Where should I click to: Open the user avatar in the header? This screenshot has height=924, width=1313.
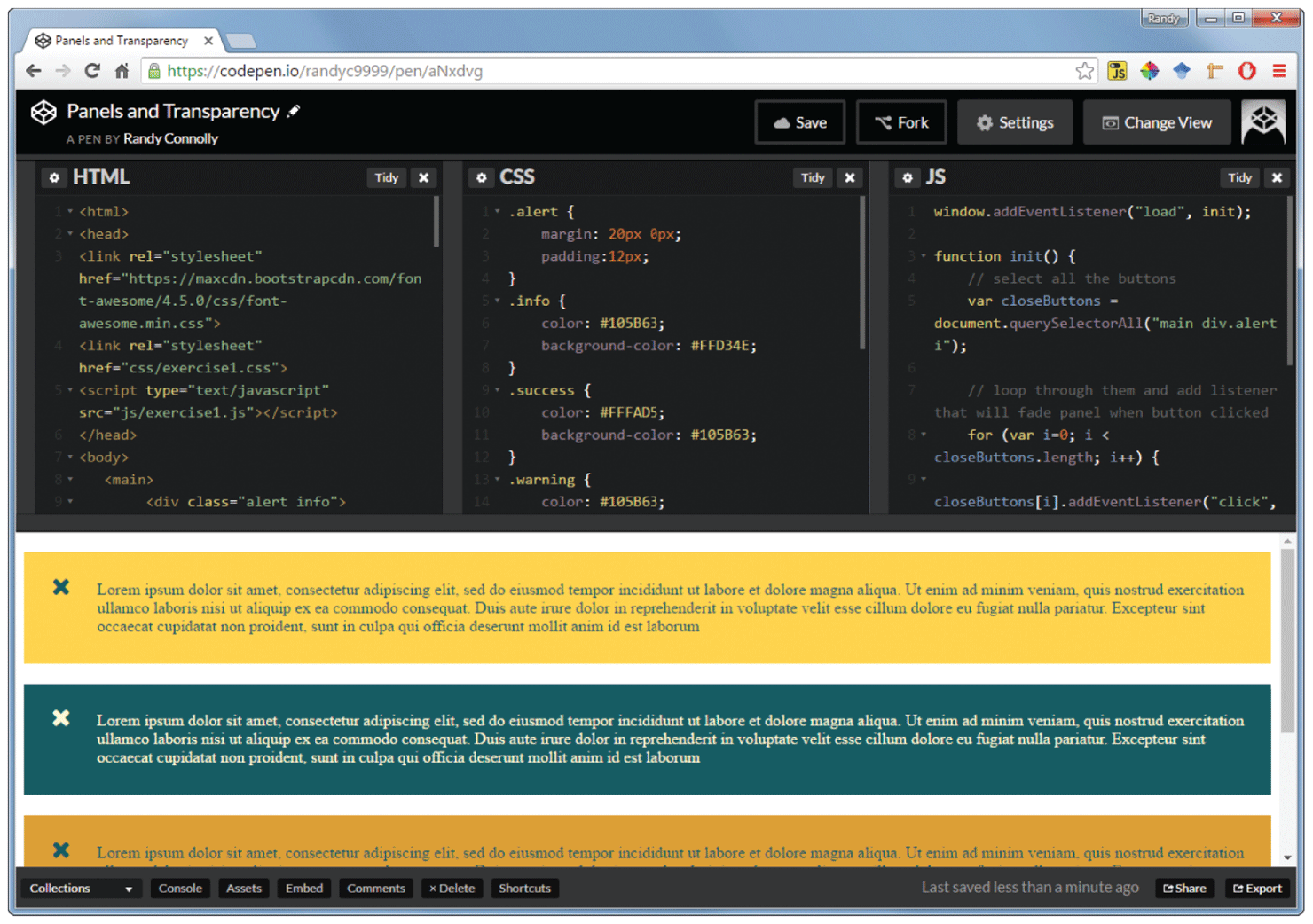tap(1262, 121)
